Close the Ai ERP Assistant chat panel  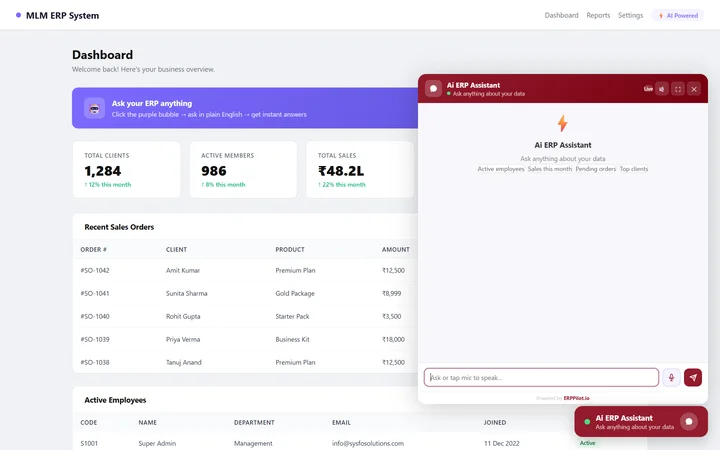694,89
